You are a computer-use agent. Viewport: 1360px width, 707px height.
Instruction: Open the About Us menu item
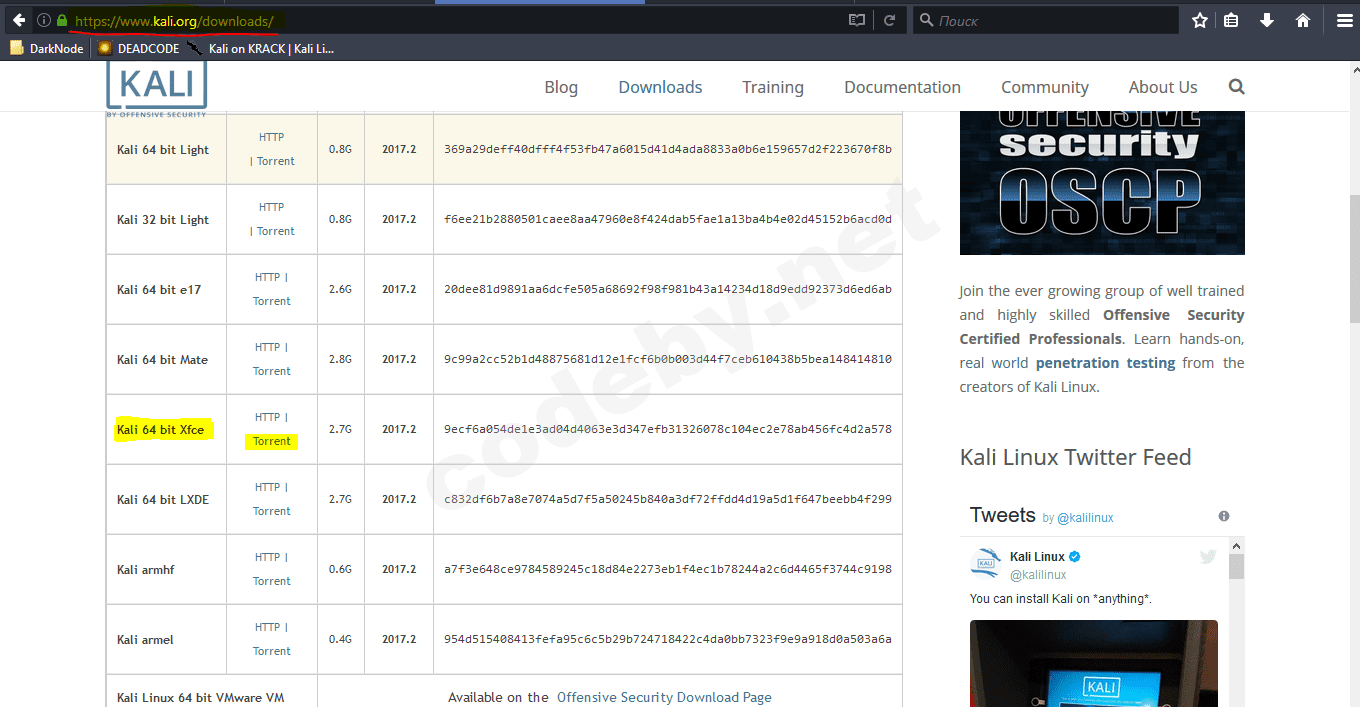tap(1163, 87)
